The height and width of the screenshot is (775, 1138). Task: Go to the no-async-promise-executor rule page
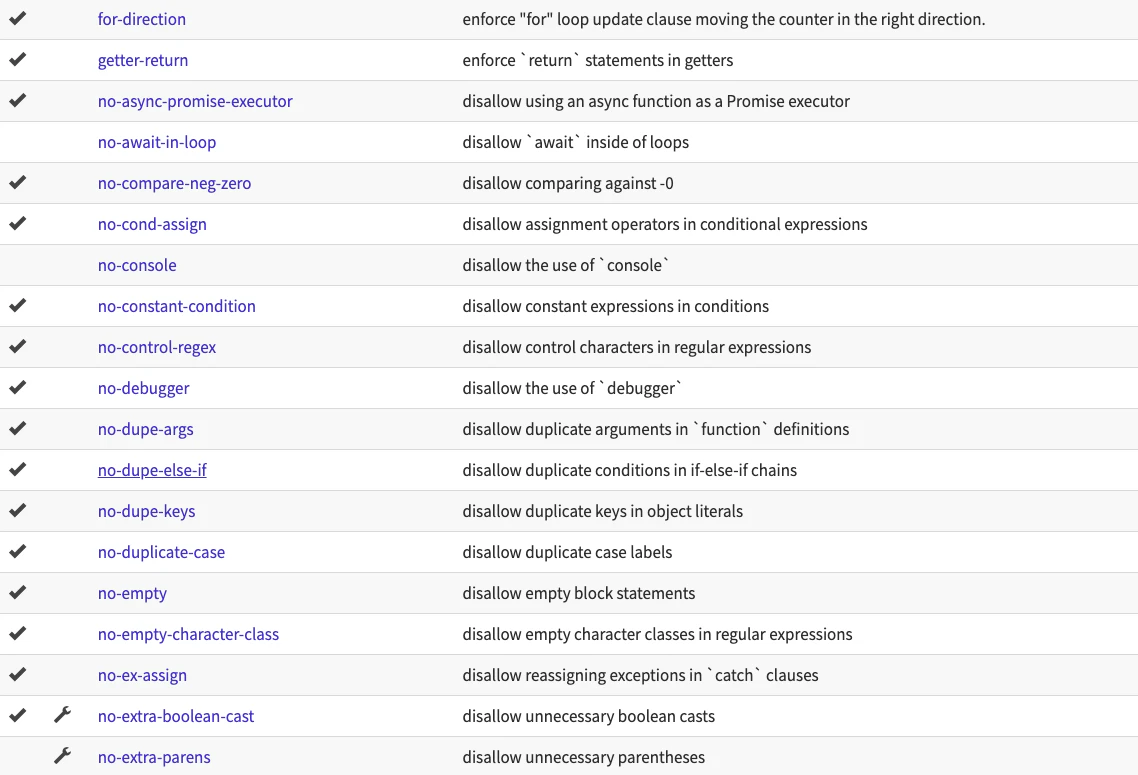195,101
